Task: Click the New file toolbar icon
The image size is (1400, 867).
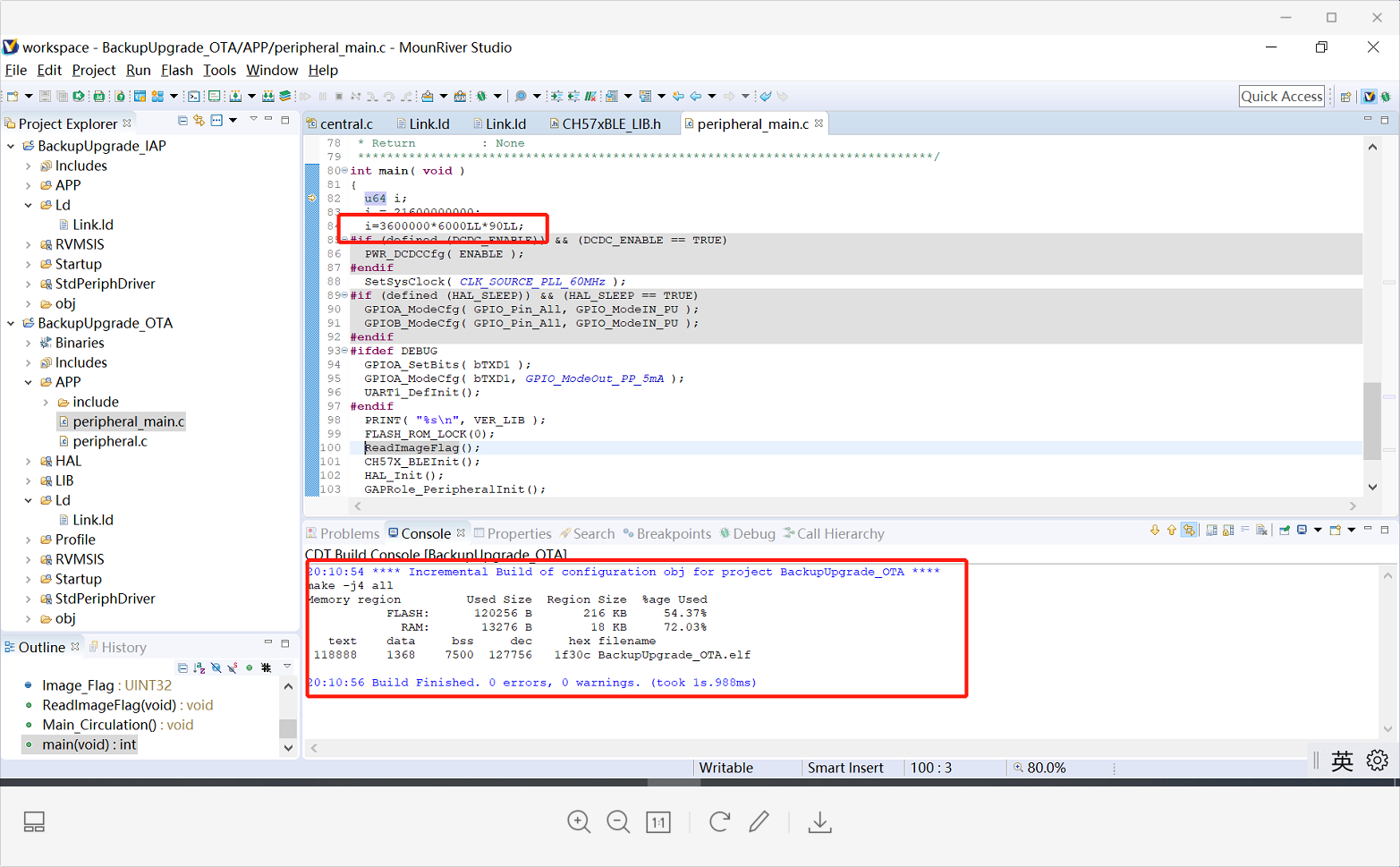Action: click(13, 96)
